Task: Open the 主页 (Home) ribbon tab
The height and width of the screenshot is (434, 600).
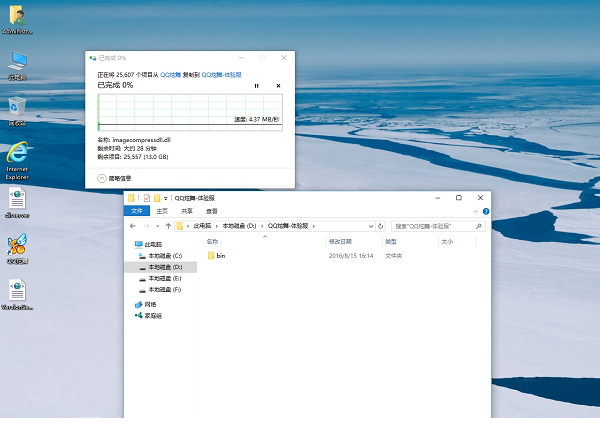Action: click(162, 211)
